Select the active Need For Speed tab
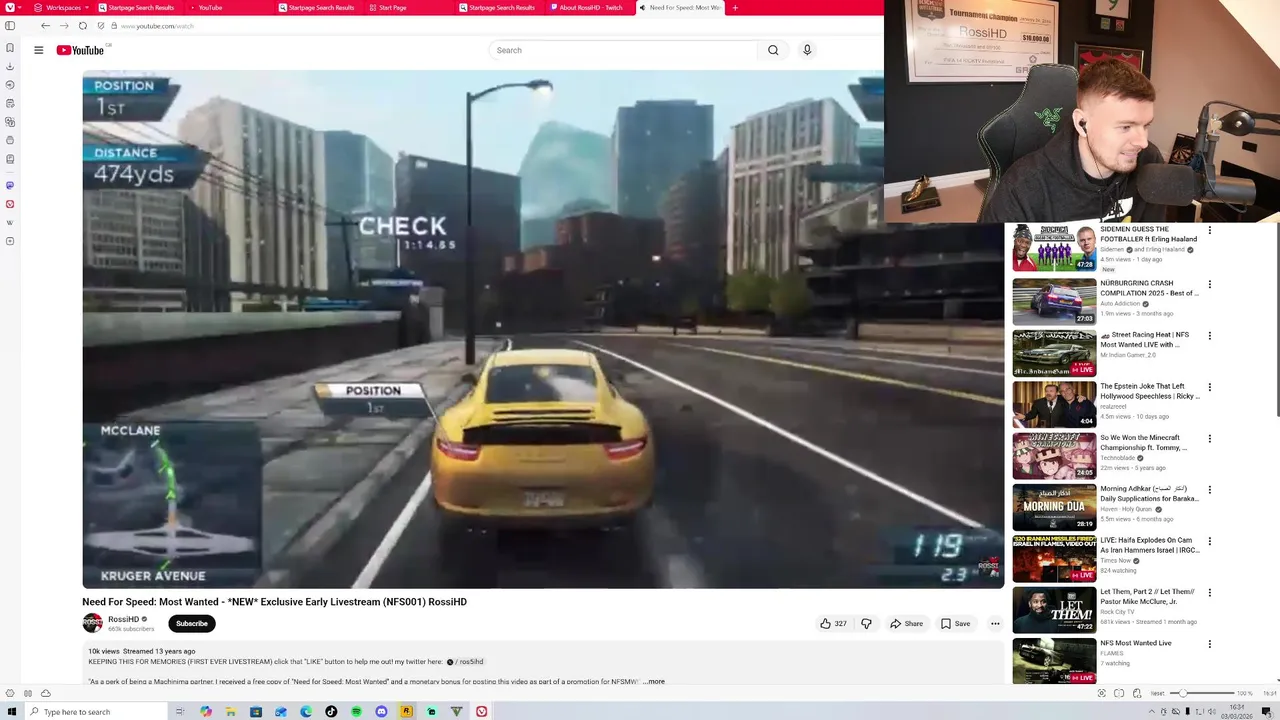The width and height of the screenshot is (1280, 720). click(x=680, y=8)
